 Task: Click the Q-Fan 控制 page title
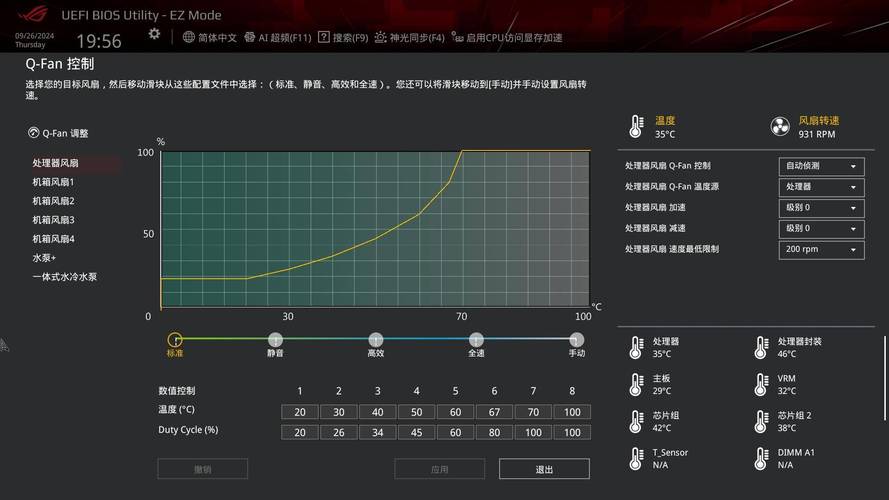click(60, 64)
